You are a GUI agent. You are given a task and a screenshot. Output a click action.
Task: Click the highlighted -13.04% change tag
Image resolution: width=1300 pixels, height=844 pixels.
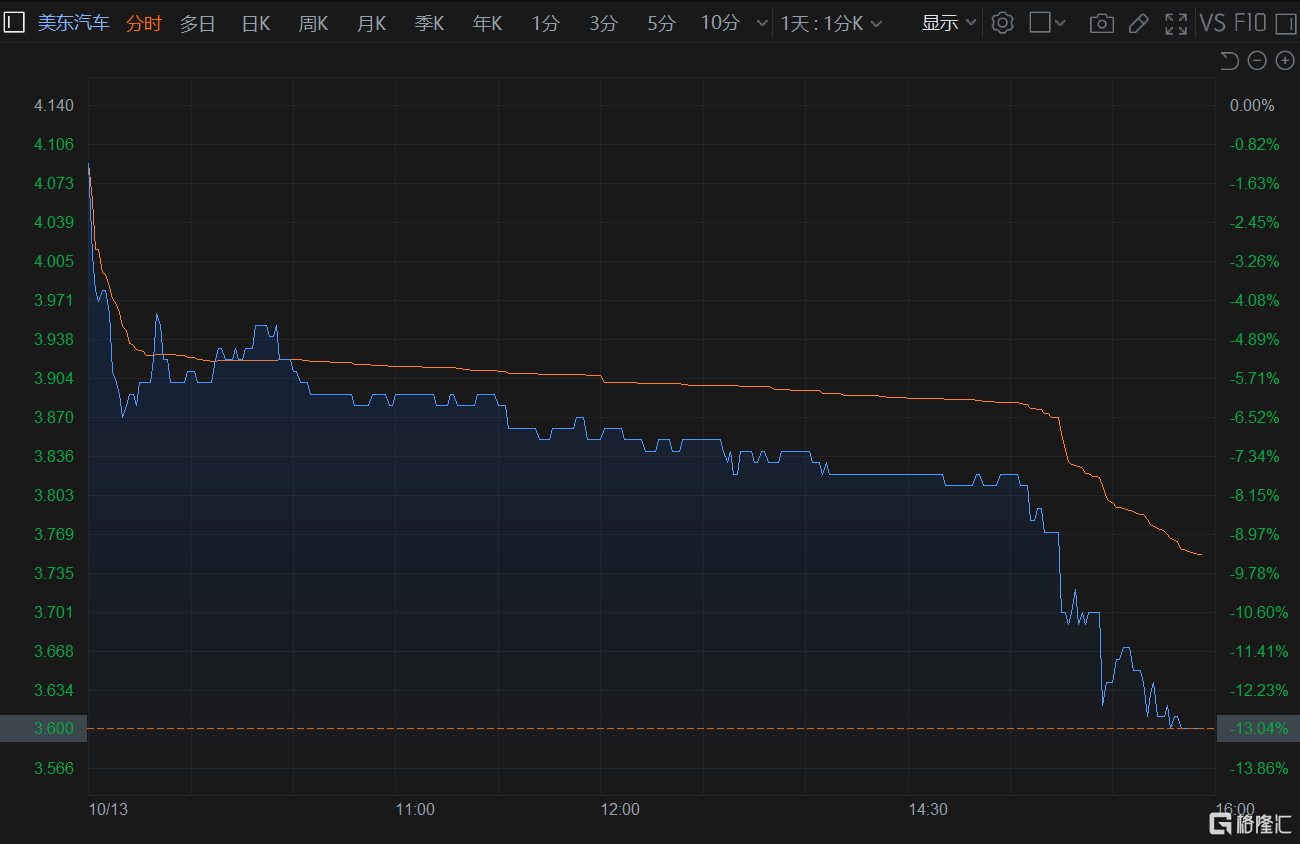[1258, 729]
